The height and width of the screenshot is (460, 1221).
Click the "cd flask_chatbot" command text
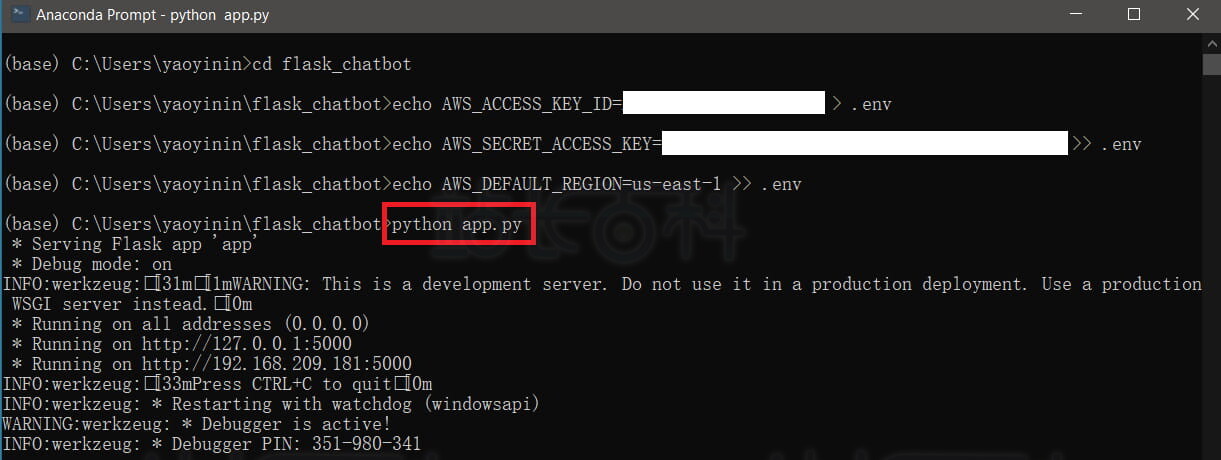coord(331,64)
